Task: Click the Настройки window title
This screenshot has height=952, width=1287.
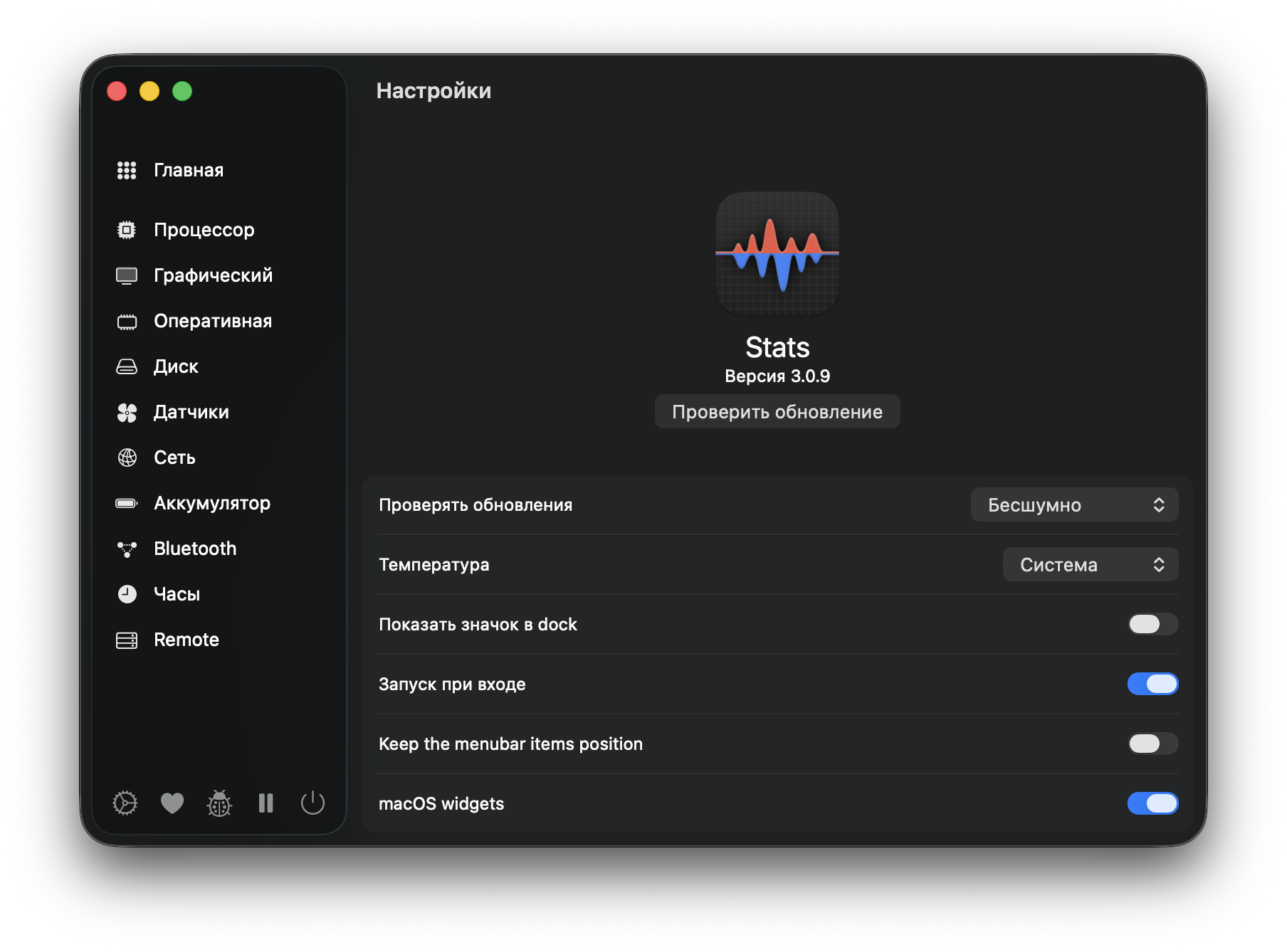Action: 434,90
